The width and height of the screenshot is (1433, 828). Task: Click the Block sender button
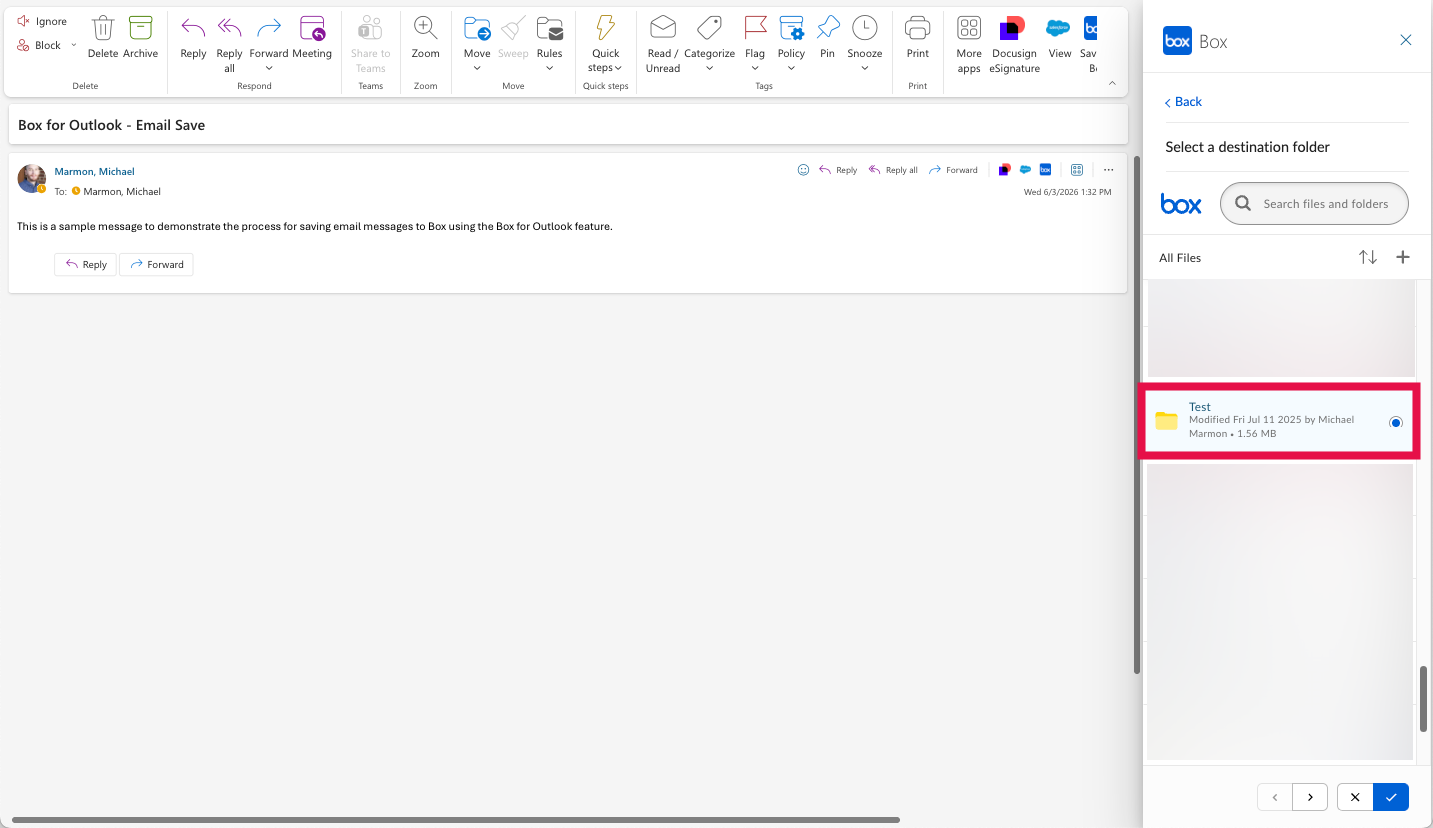click(x=39, y=45)
